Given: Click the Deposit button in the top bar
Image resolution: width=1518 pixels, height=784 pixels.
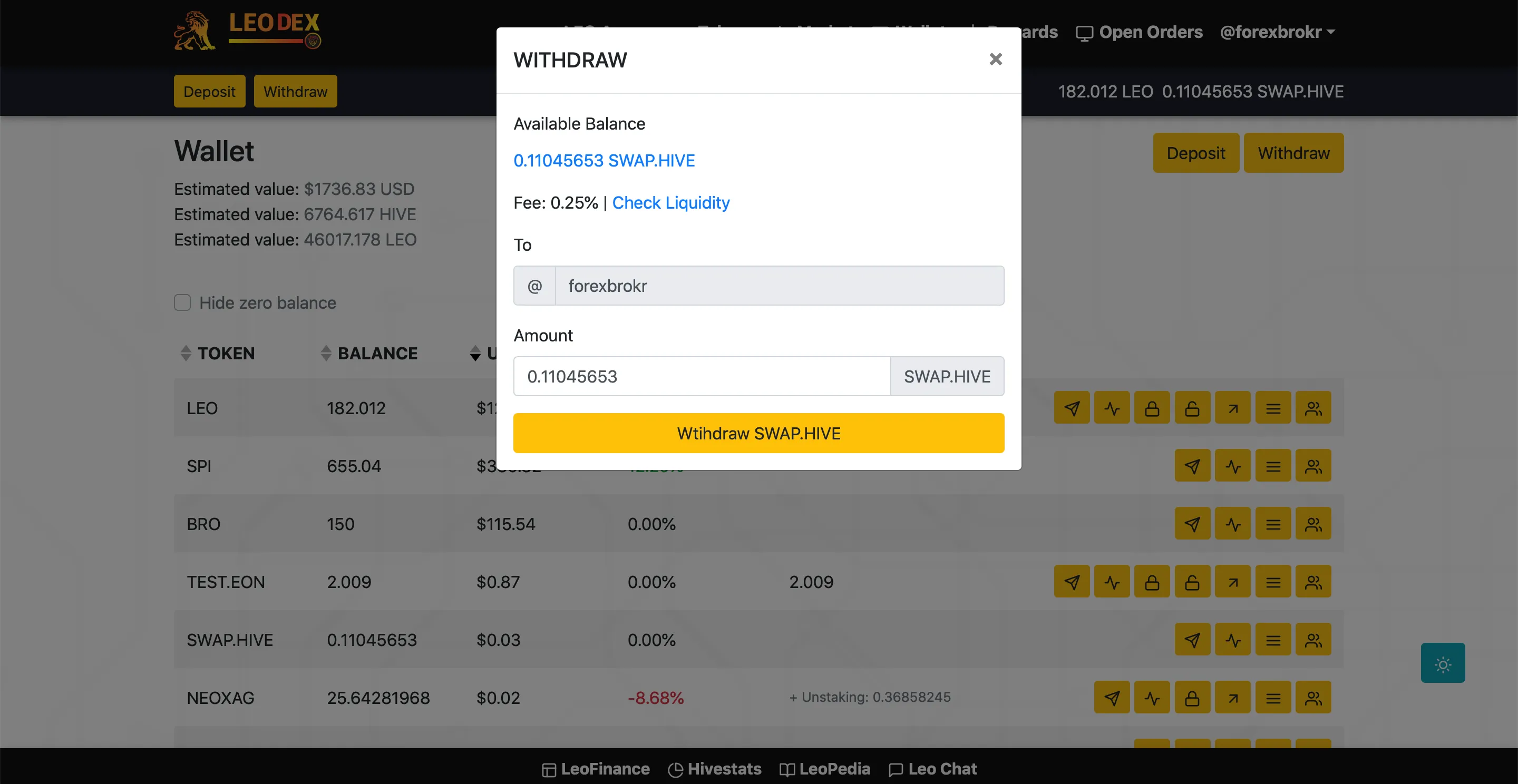Looking at the screenshot, I should (209, 91).
